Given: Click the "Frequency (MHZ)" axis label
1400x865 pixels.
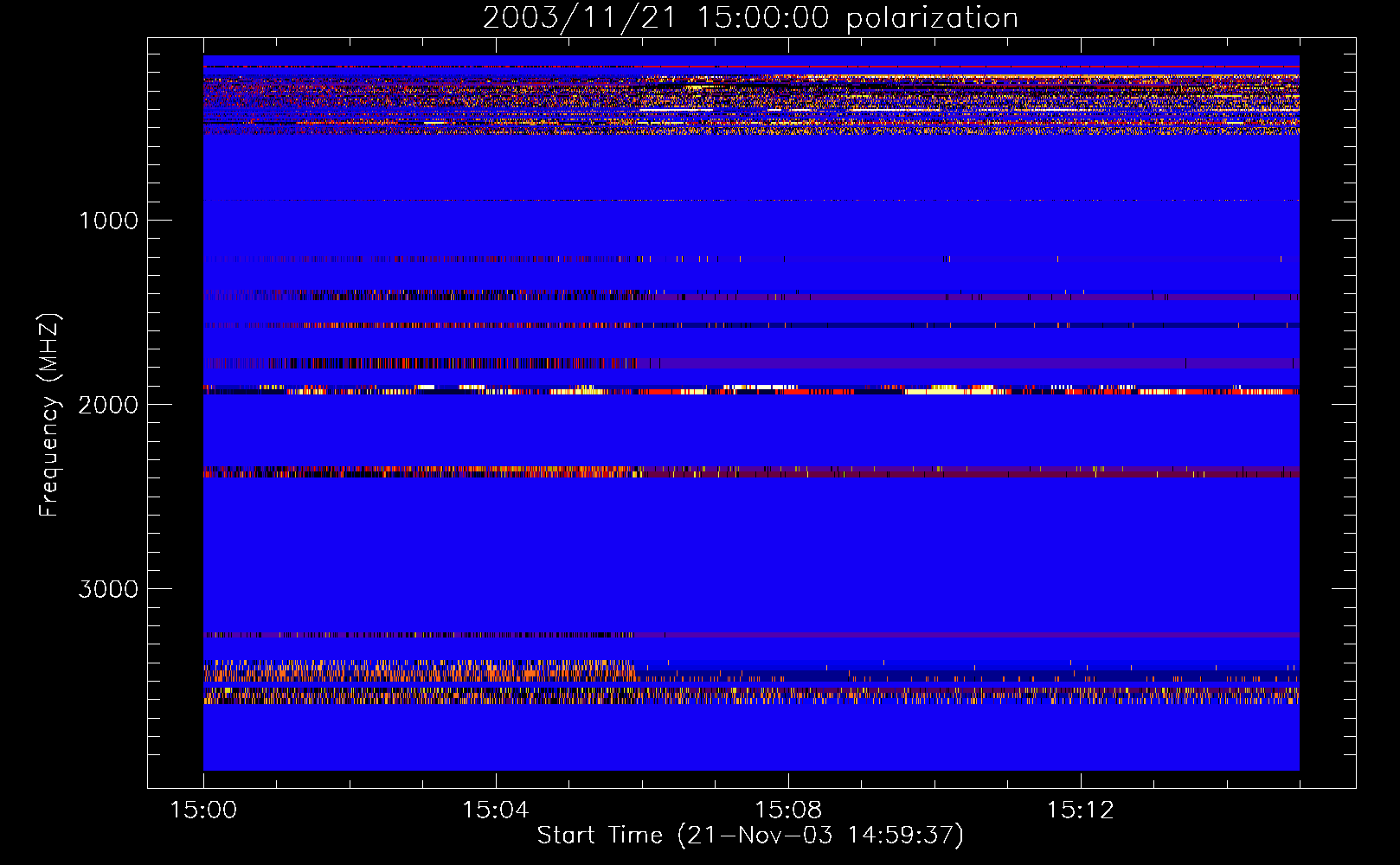Looking at the screenshot, I should [49, 415].
